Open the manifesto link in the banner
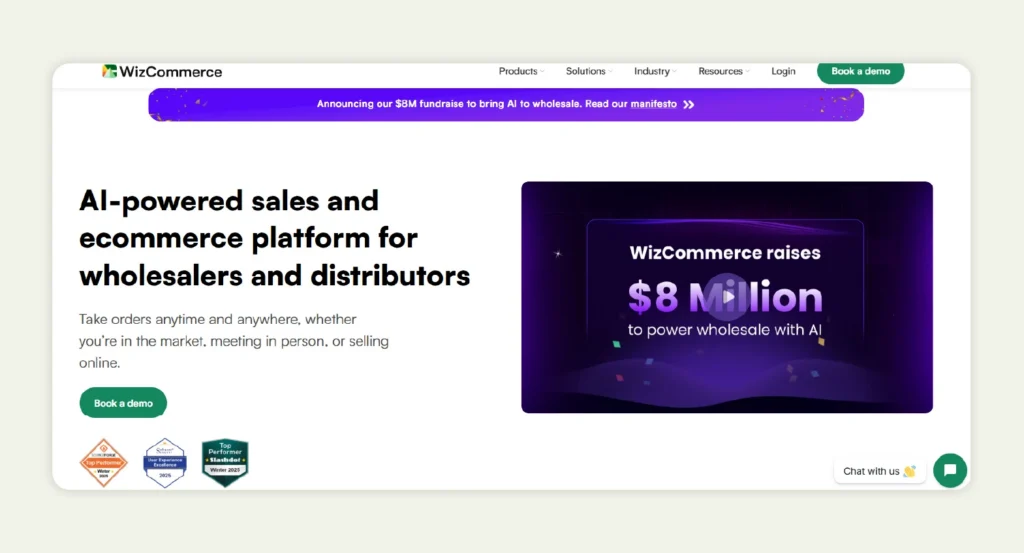 click(653, 104)
